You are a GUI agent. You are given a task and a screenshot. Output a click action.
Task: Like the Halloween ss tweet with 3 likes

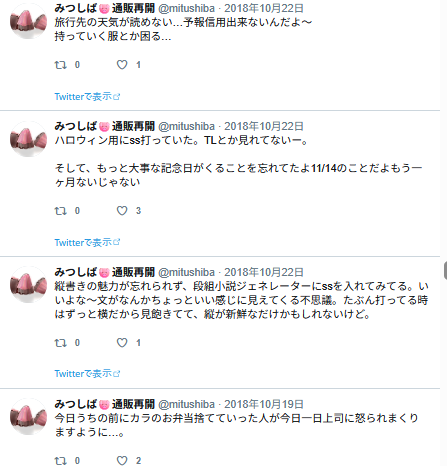click(122, 211)
